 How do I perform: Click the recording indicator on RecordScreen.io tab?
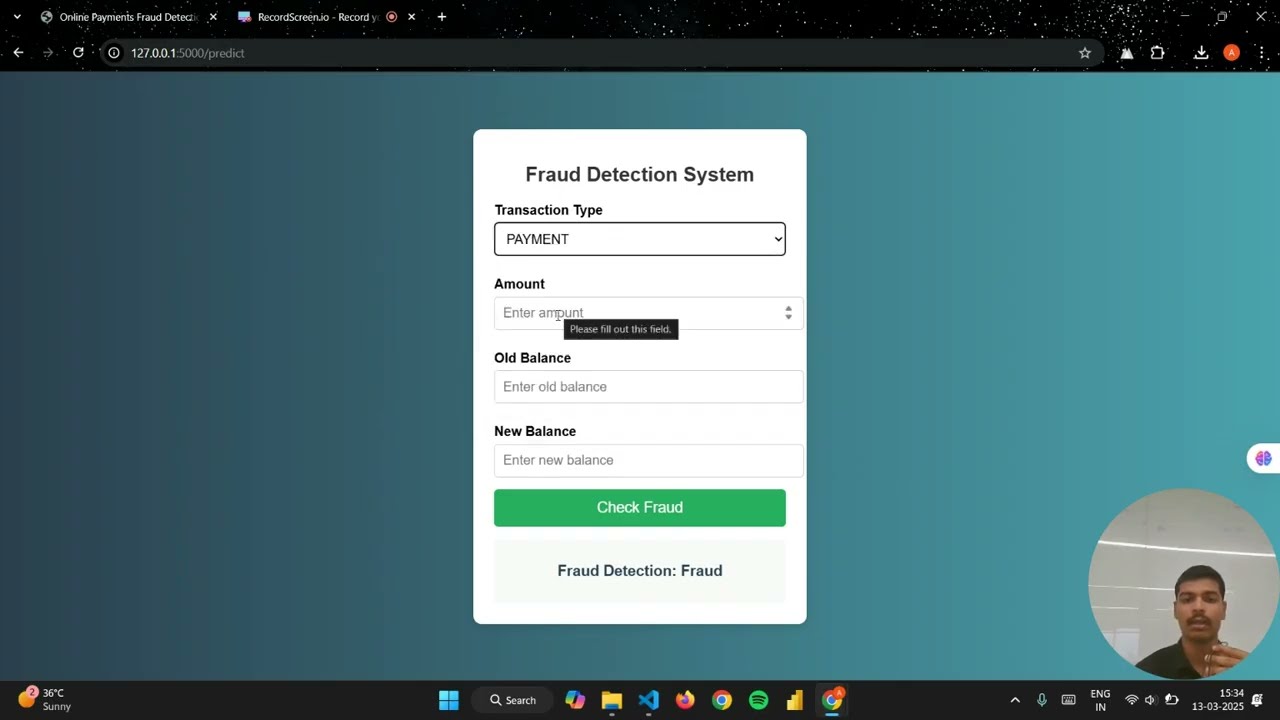[391, 17]
